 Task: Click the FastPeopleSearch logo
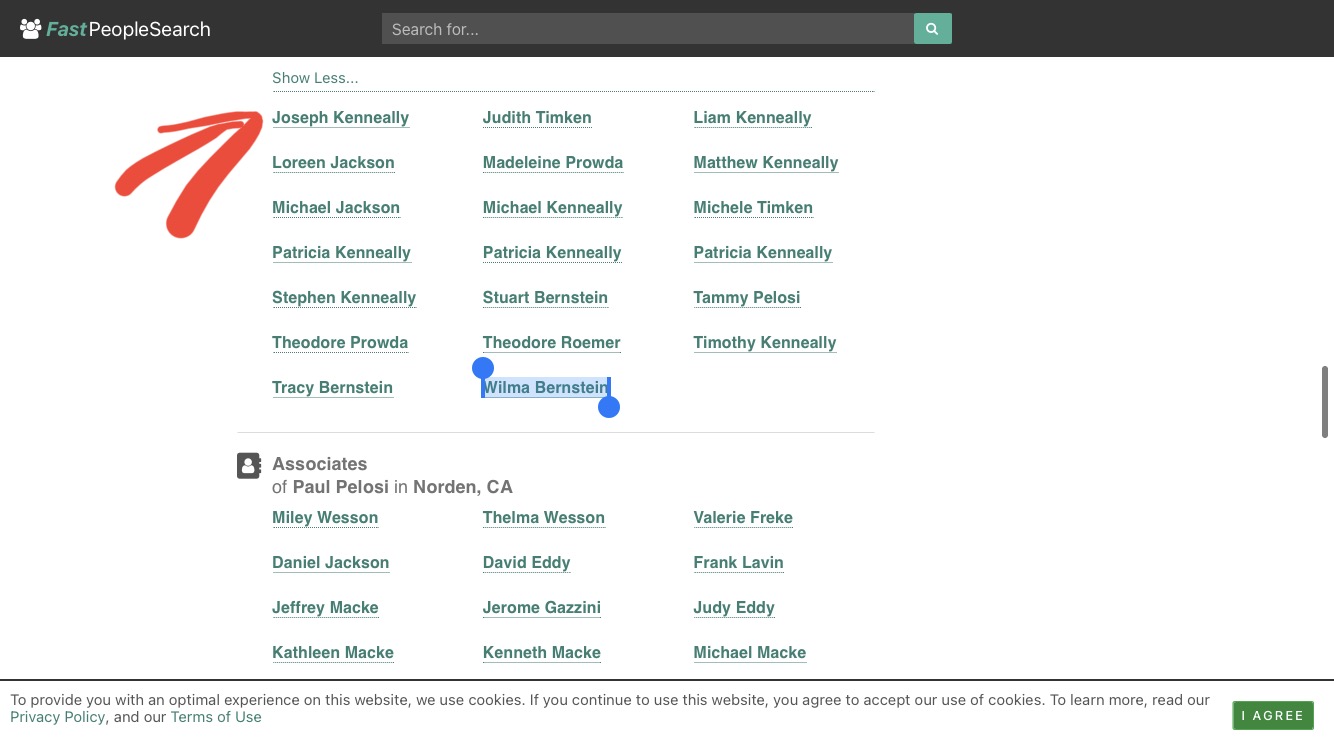coord(115,29)
